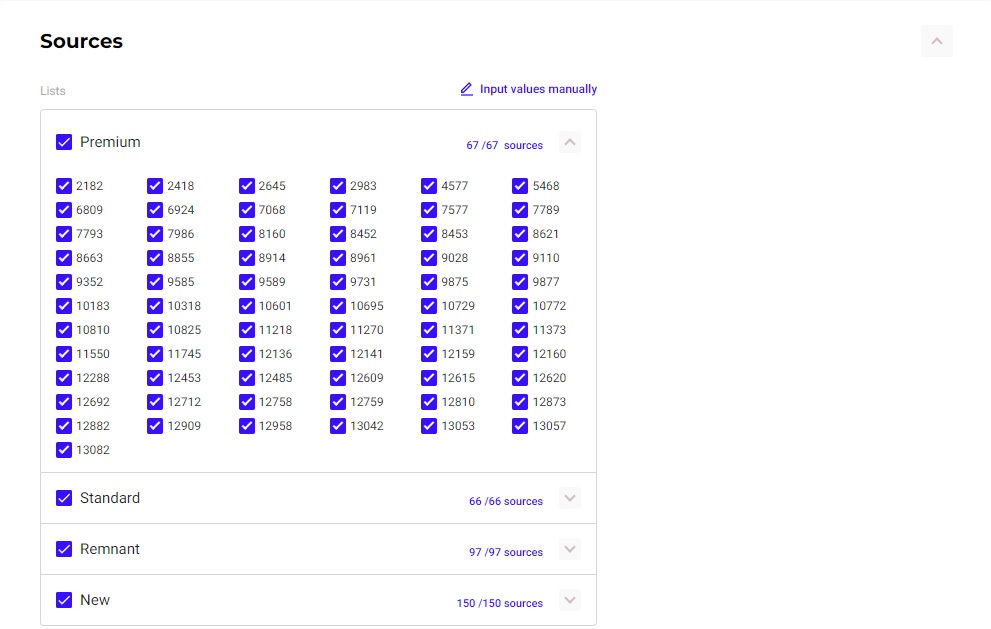991x629 pixels.
Task: Collapse the Premium sources list
Action: point(570,143)
